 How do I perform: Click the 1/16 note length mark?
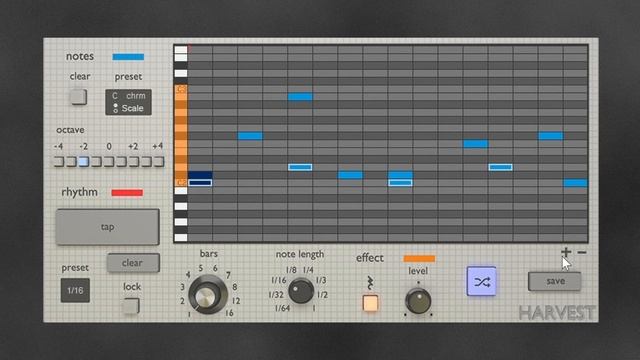(x=279, y=280)
